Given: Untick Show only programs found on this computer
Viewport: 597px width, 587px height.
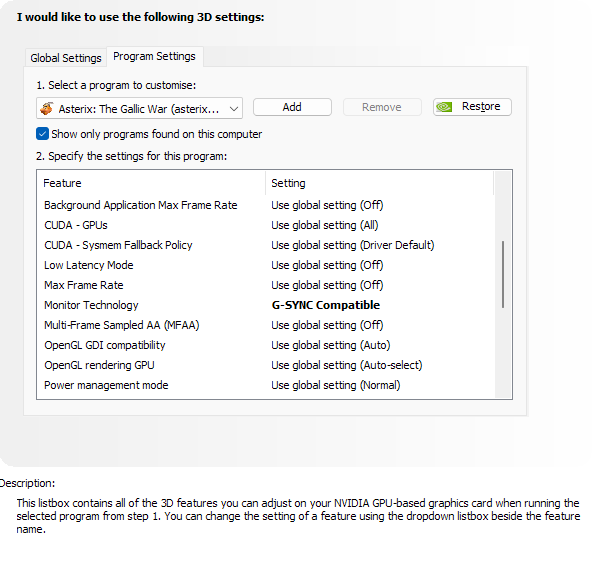Looking at the screenshot, I should (x=42, y=134).
